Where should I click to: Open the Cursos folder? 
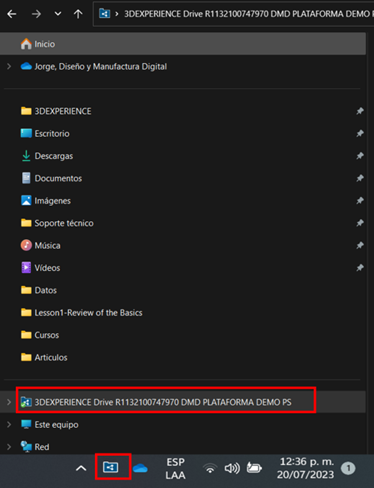[47, 335]
